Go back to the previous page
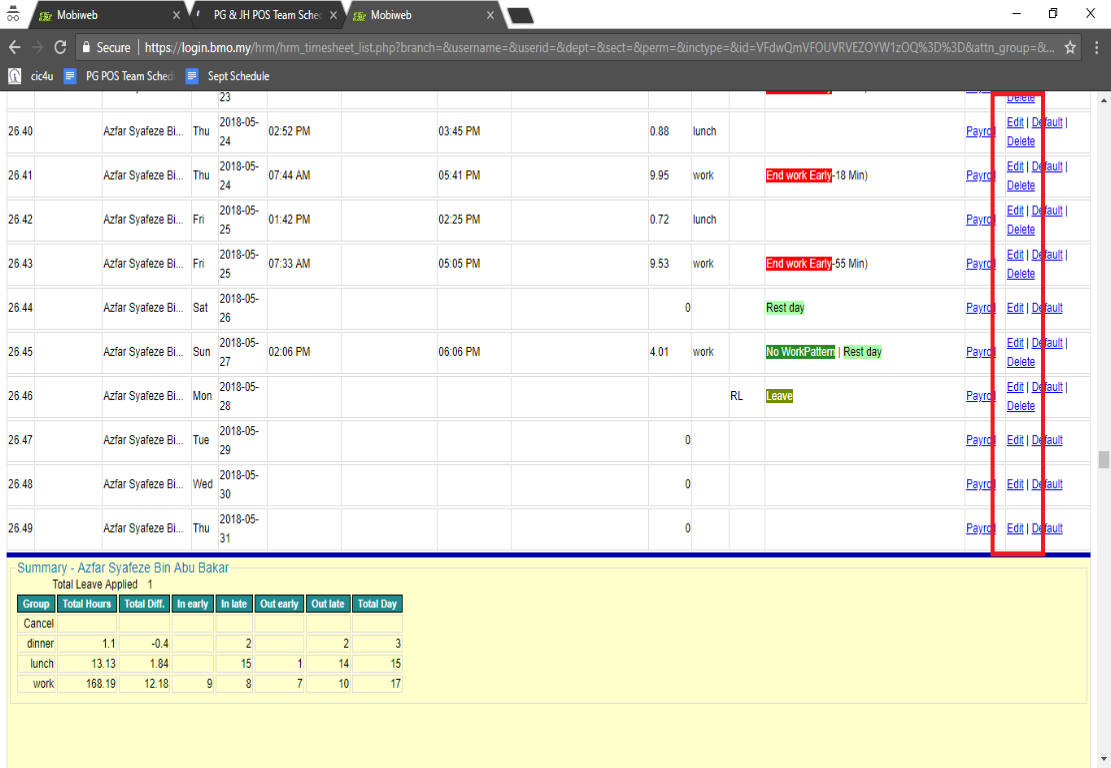The width and height of the screenshot is (1111, 768). [15, 47]
